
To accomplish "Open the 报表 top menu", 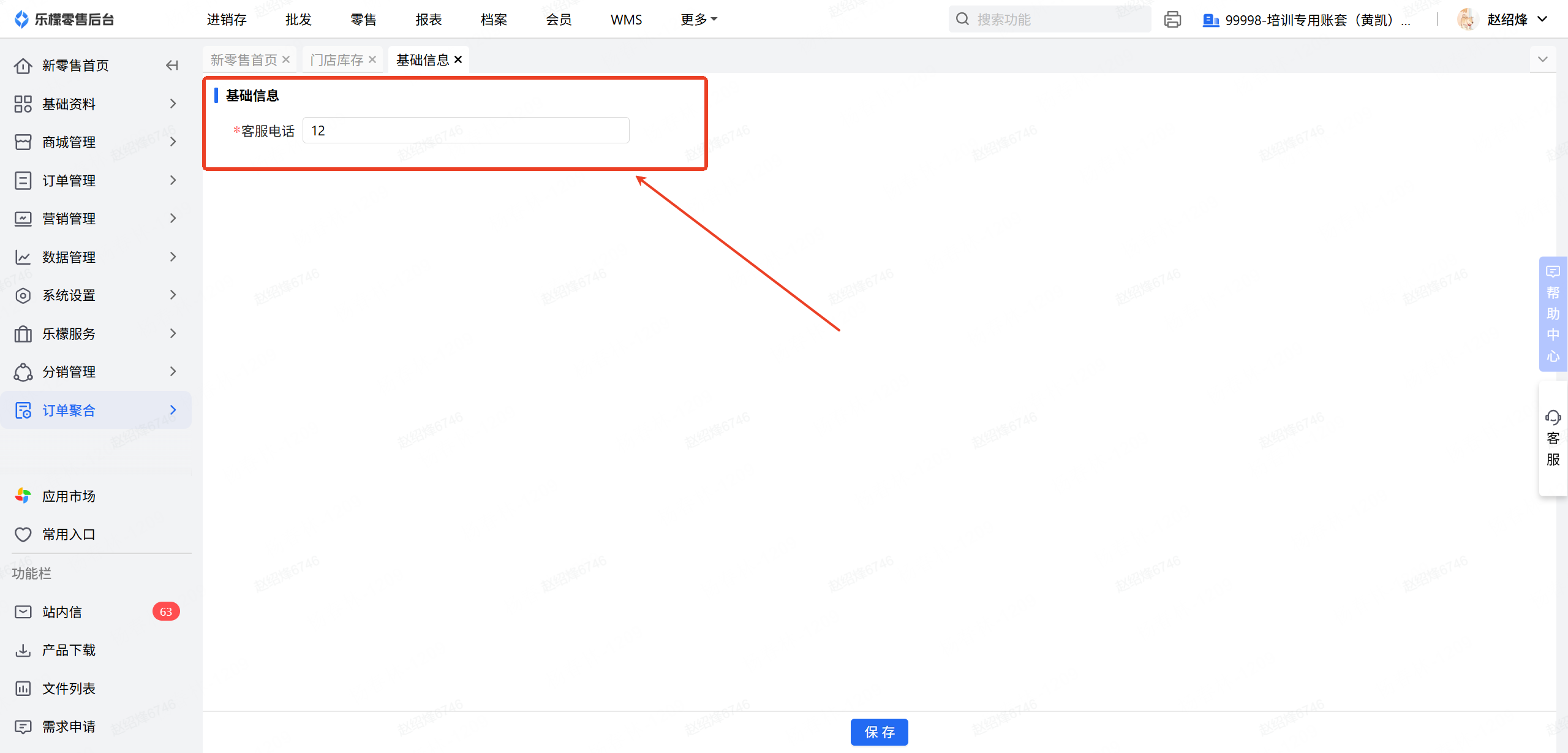I will coord(429,20).
